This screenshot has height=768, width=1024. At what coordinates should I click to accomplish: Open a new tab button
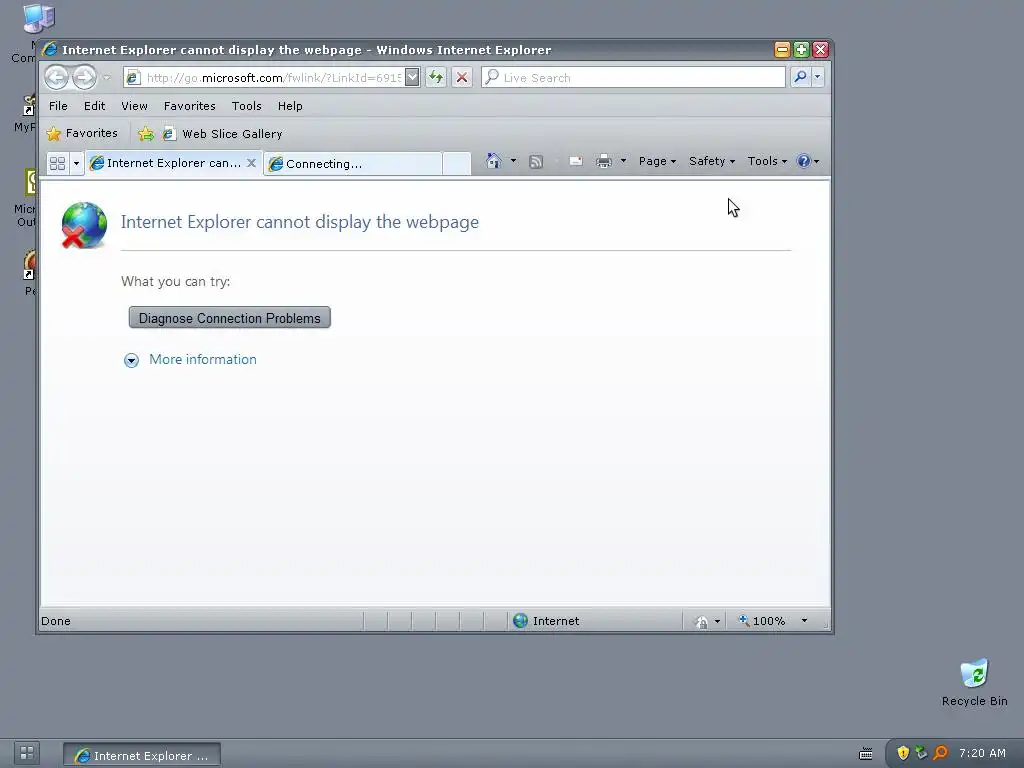456,163
